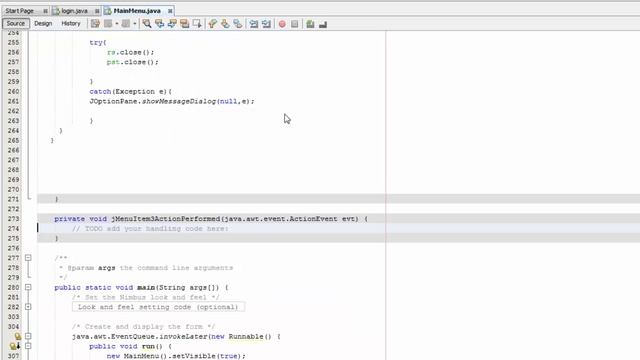Click the Find Selection magnifier icon
Viewport: 640px width, 360px height.
pos(147,24)
